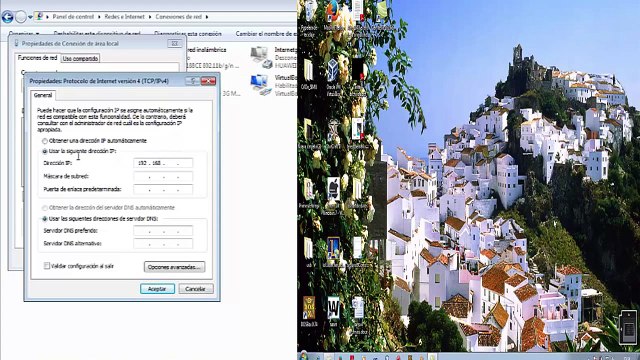
Task: Click the Cancelar button
Action: [196, 289]
